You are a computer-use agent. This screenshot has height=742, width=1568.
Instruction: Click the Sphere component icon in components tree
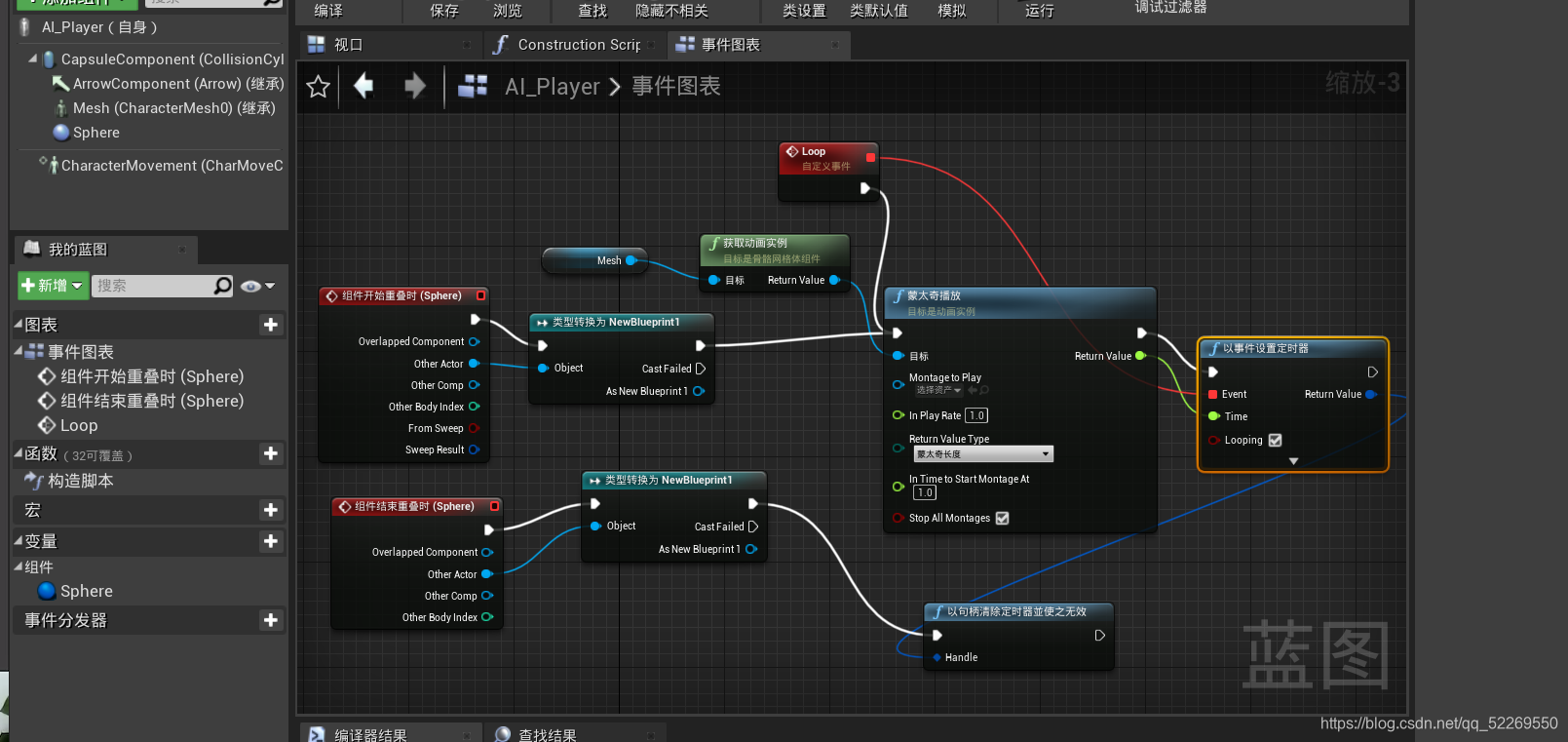[x=61, y=133]
